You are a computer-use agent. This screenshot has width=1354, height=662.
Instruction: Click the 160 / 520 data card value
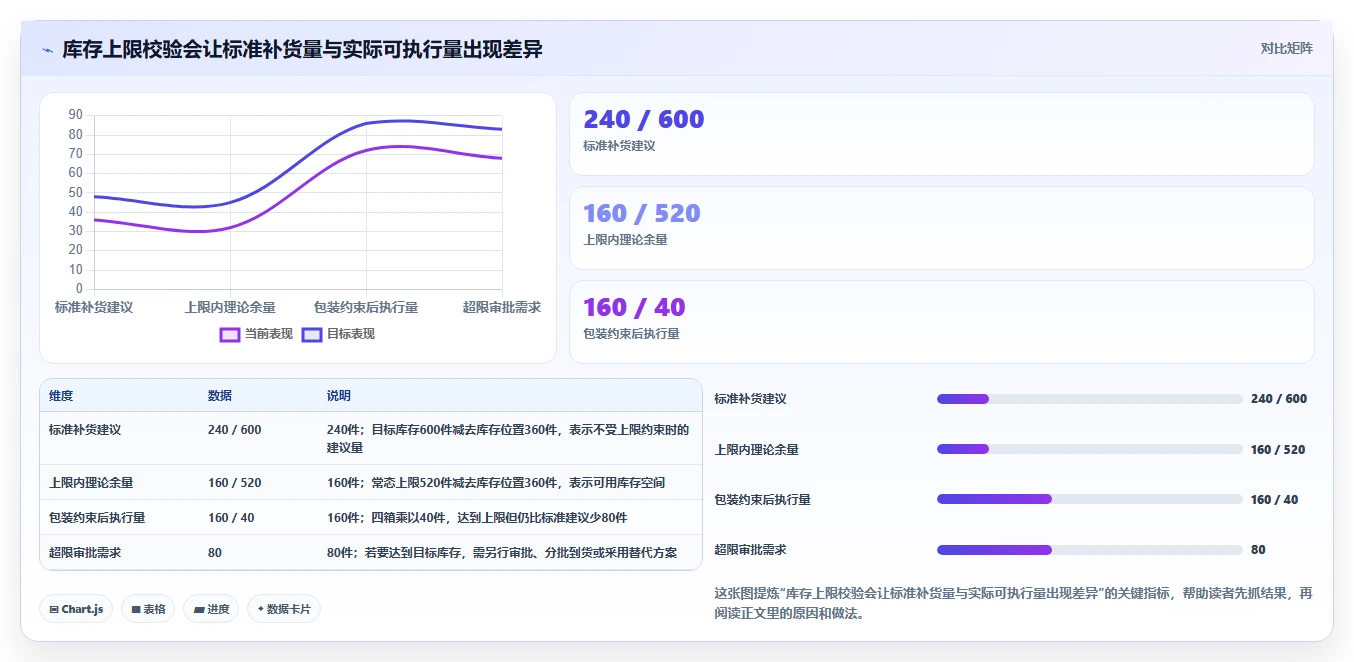tap(642, 213)
